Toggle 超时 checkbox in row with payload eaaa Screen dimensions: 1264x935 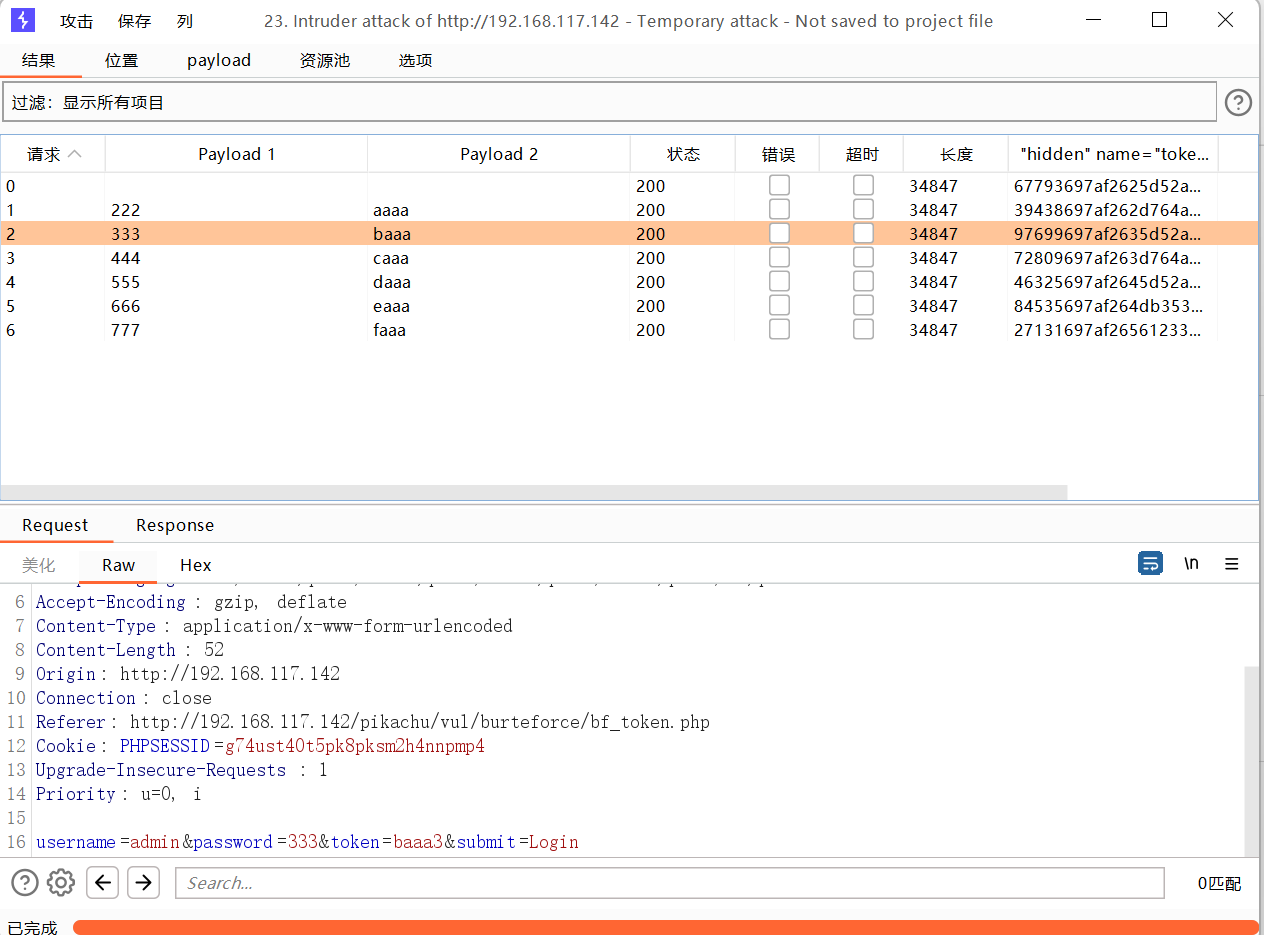click(863, 305)
